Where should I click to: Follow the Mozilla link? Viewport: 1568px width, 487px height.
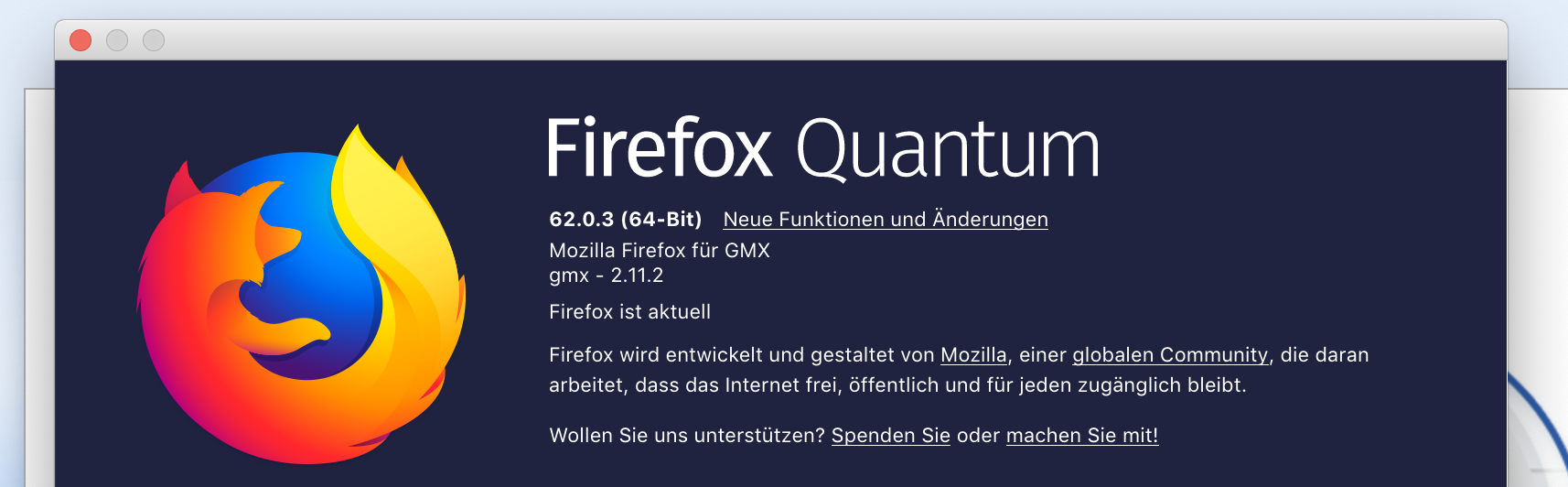[972, 355]
